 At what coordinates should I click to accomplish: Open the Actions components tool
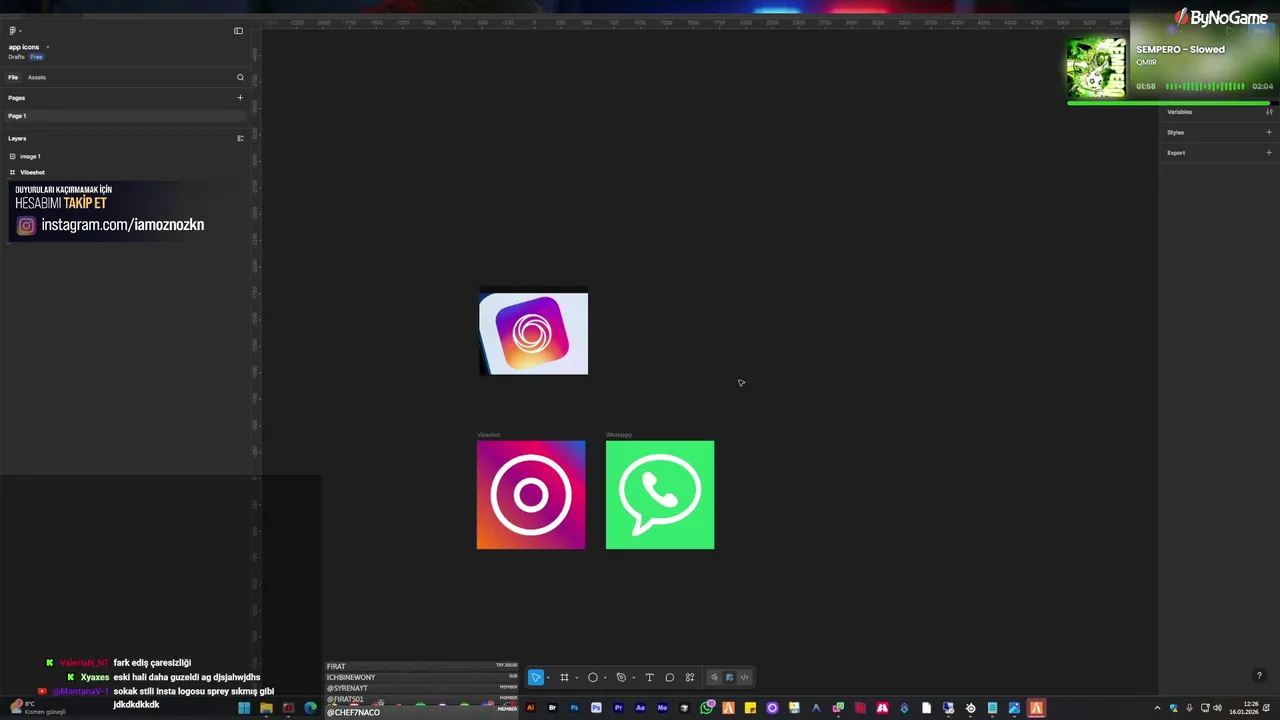[690, 677]
